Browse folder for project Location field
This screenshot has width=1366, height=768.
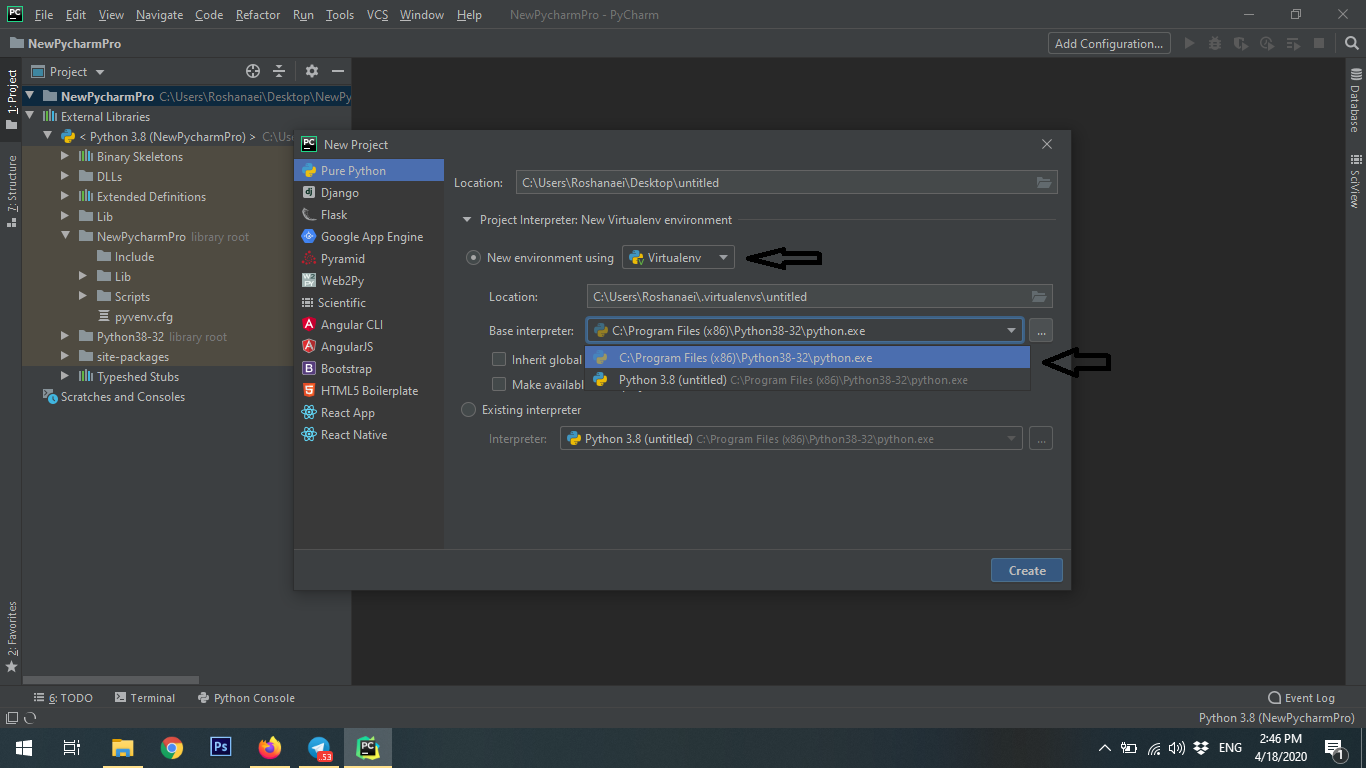[1044, 183]
